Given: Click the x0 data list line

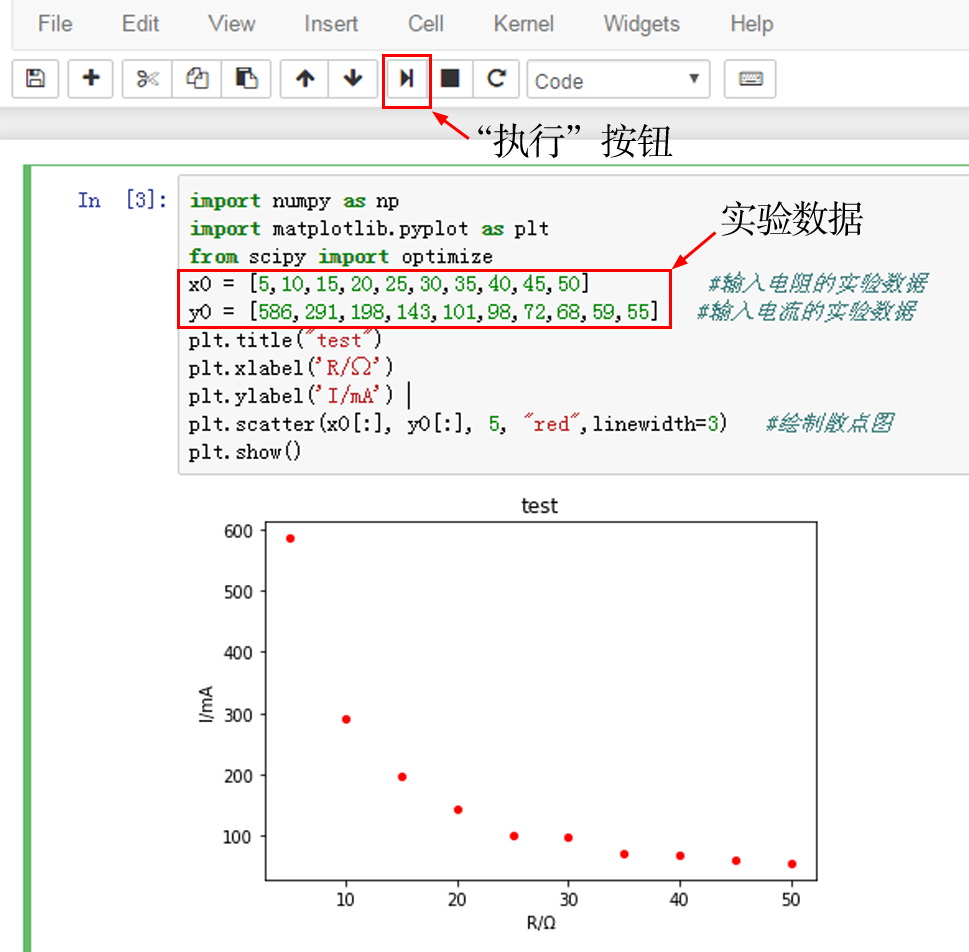Looking at the screenshot, I should coord(389,284).
